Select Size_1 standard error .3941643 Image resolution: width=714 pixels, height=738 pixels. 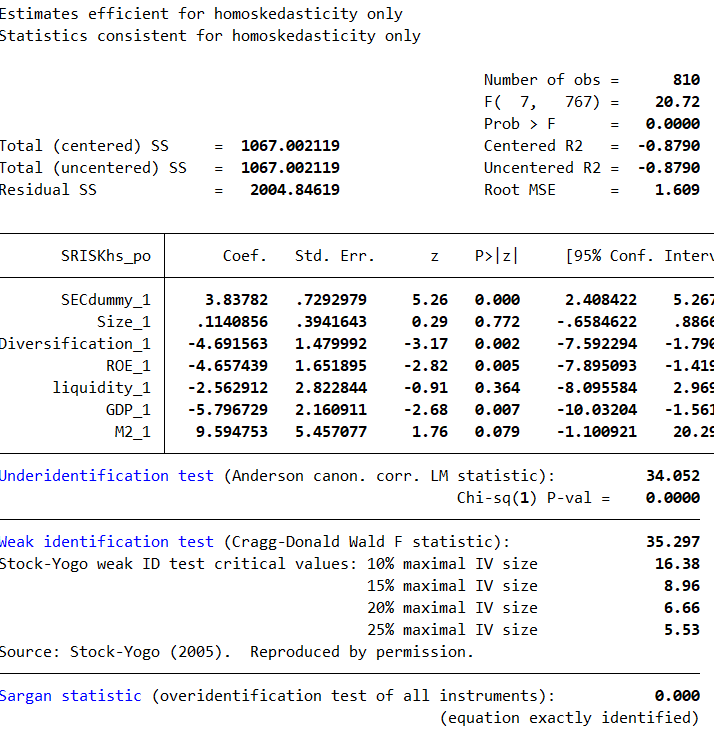[331, 322]
